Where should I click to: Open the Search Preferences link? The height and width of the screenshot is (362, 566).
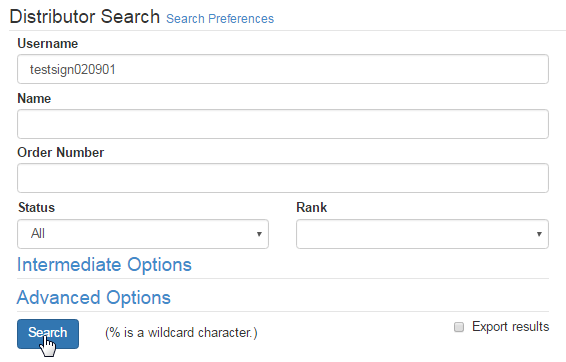click(x=220, y=19)
